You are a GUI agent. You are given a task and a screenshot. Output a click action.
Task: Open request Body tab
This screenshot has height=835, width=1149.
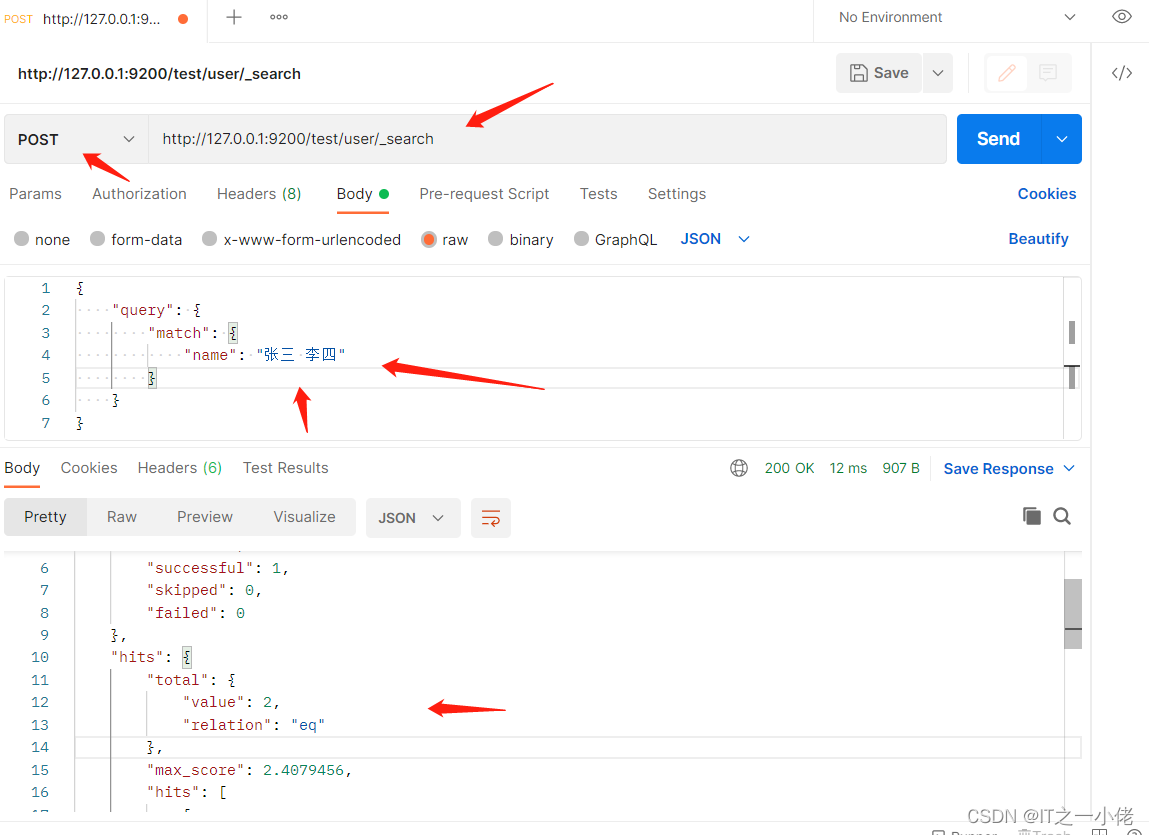362,194
